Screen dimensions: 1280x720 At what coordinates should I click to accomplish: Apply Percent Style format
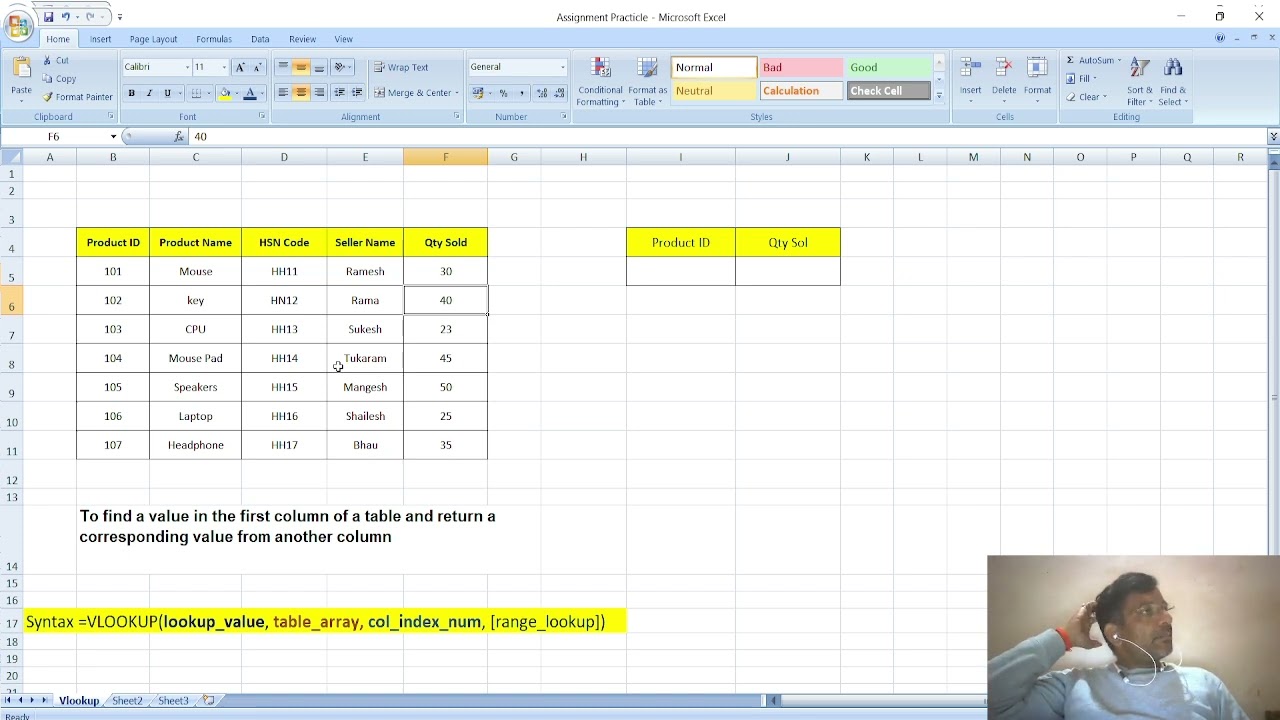pyautogui.click(x=503, y=93)
